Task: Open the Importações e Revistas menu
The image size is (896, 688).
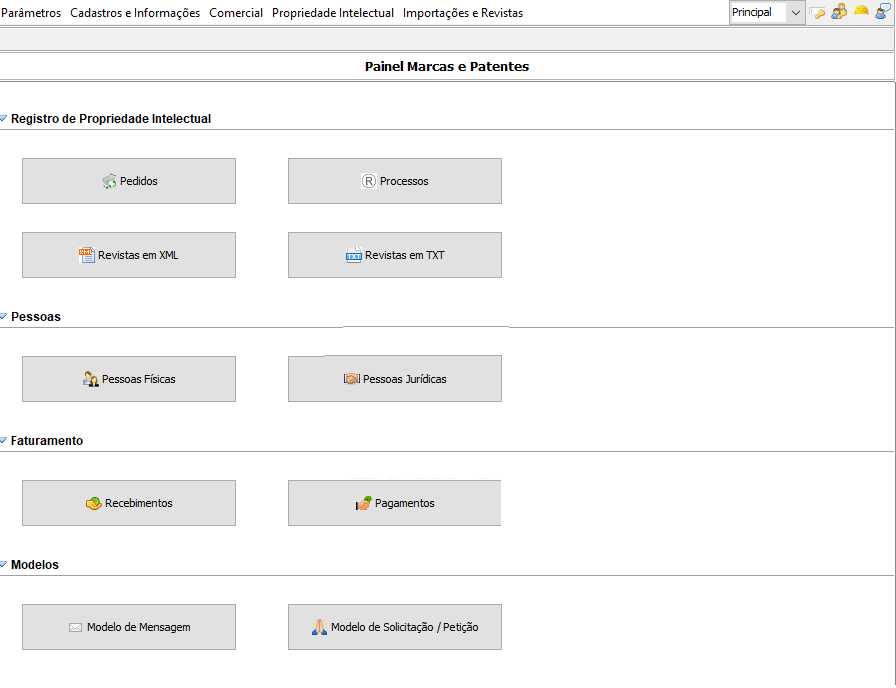Action: 462,13
